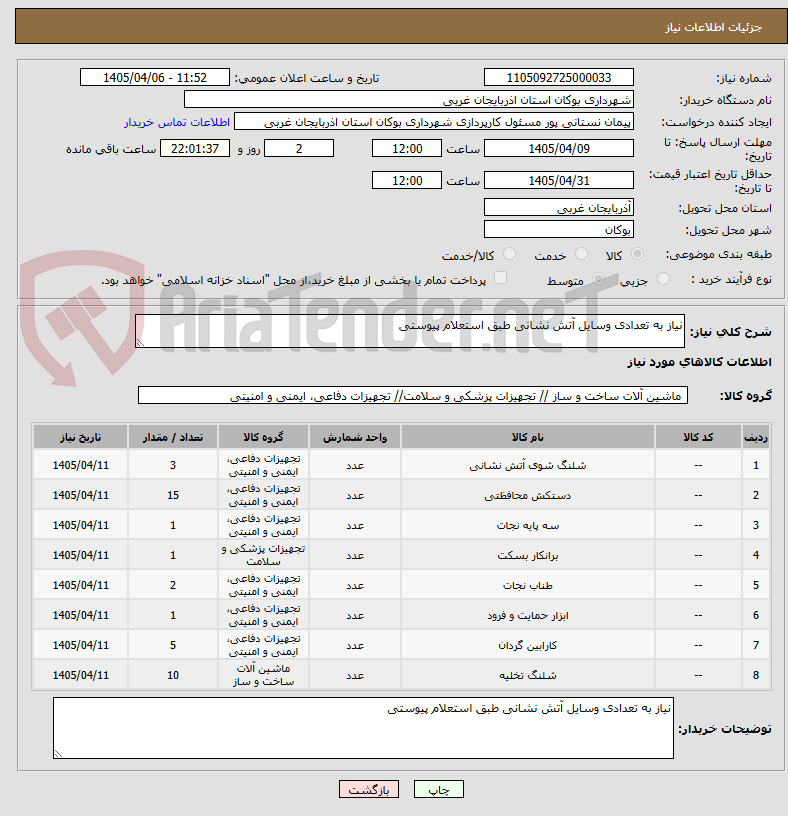This screenshot has width=788, height=816.
Task: Open the اطلاعات تماس خریدار link
Action: (177, 122)
